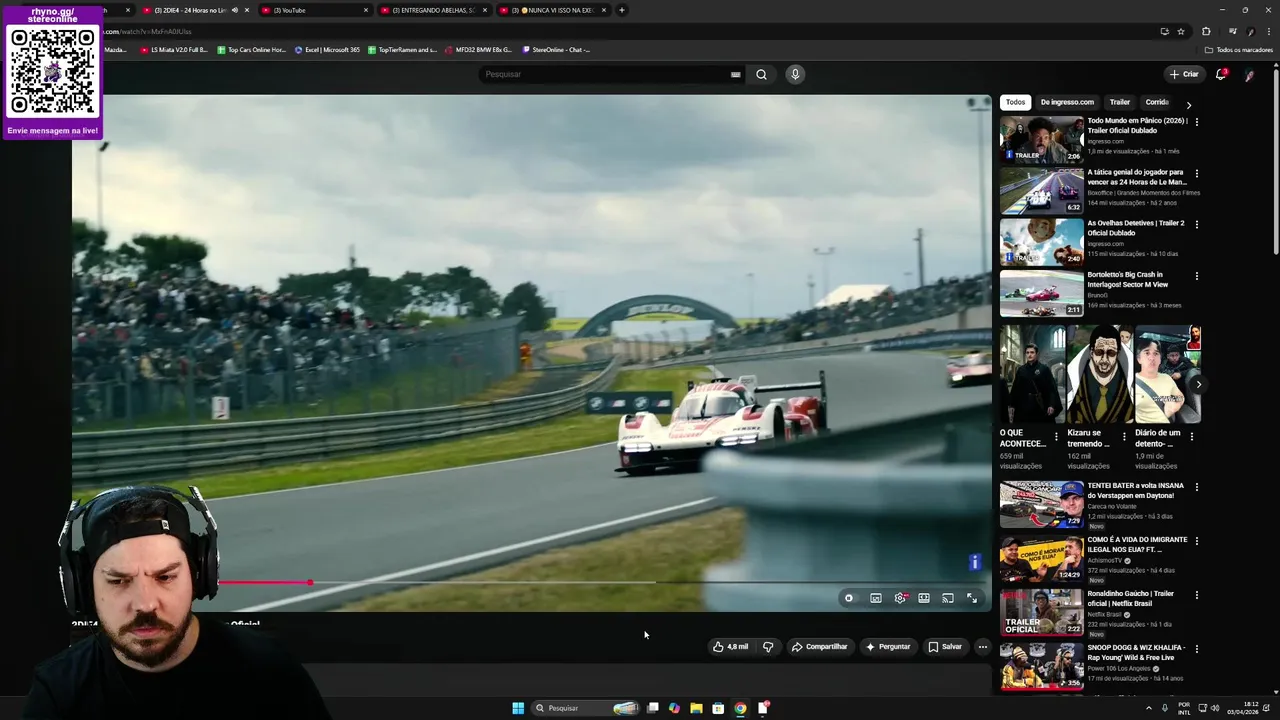Screen dimensions: 1280x720
Task: Like the video with thumbs-up 4,8 mil
Action: pos(730,647)
